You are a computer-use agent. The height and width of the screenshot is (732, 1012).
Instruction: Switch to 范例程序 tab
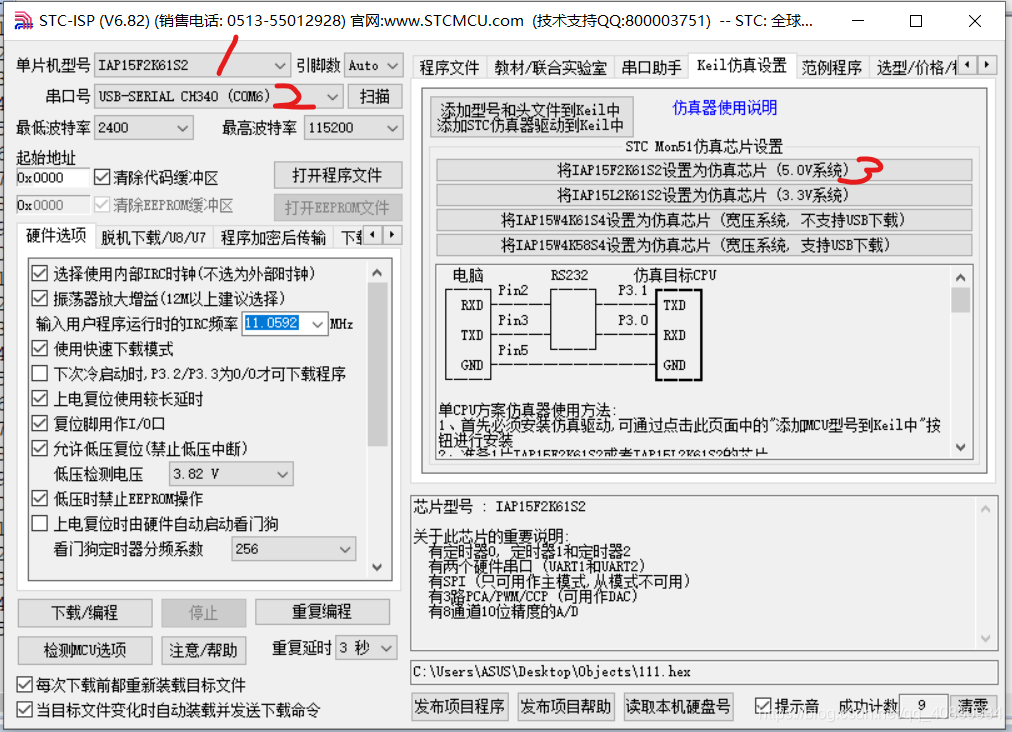(x=831, y=67)
